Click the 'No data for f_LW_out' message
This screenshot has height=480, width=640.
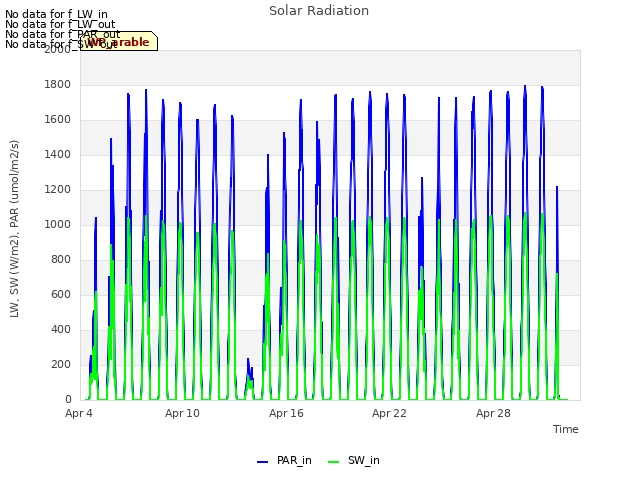(60, 24)
